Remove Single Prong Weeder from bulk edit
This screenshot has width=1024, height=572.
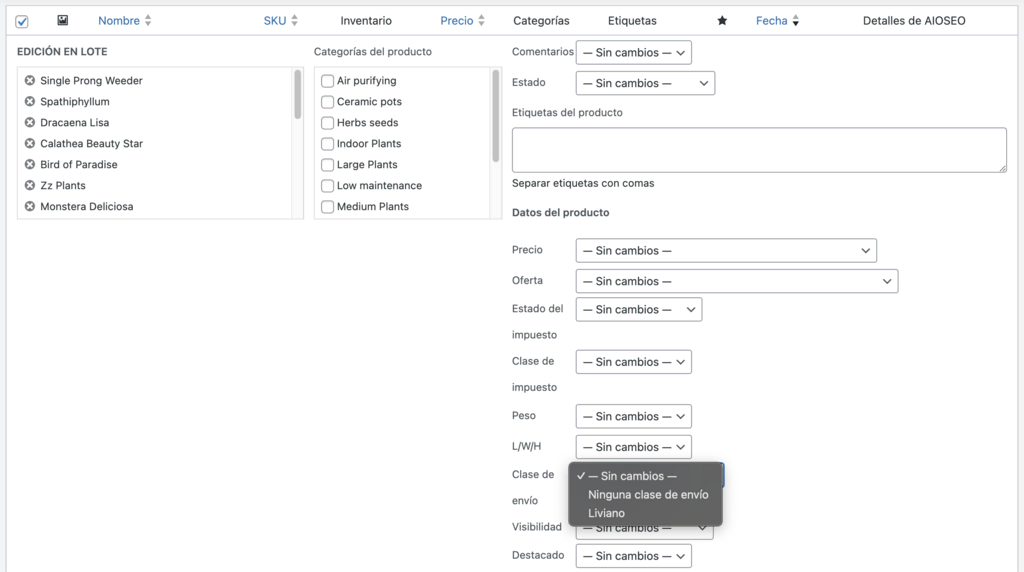pyautogui.click(x=30, y=81)
